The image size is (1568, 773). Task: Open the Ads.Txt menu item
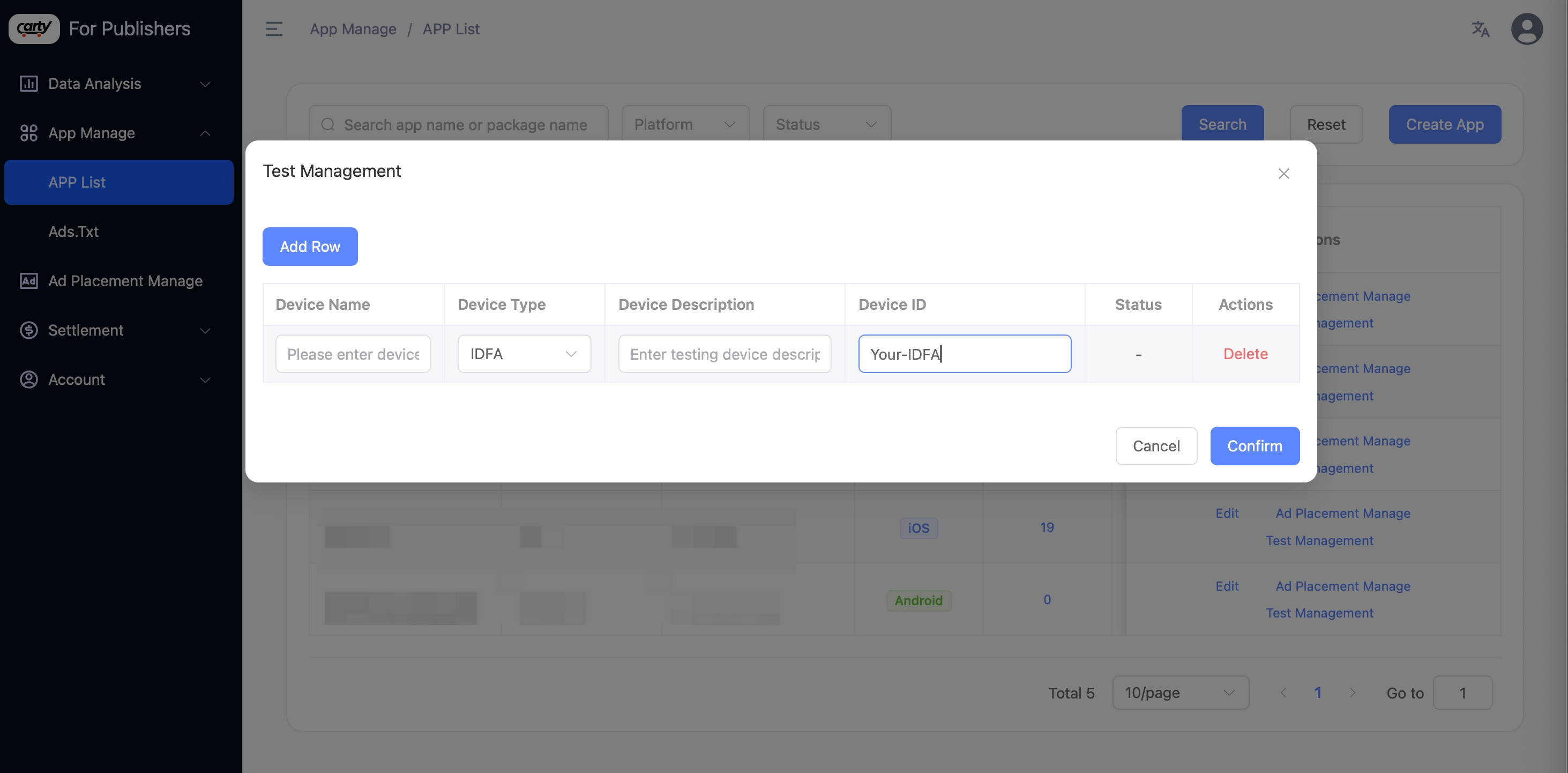click(73, 231)
